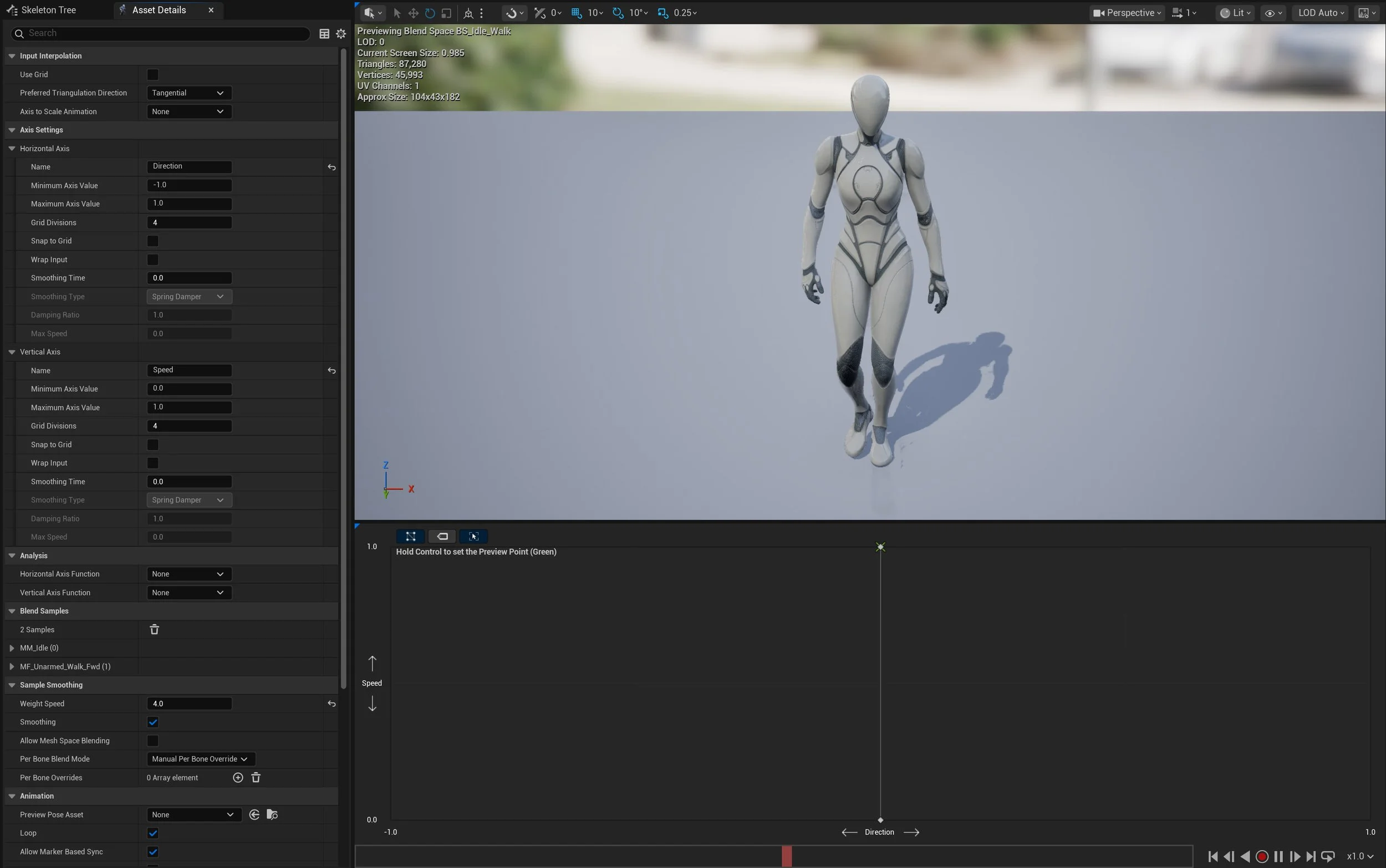Click the translate move tool icon

coord(413,13)
